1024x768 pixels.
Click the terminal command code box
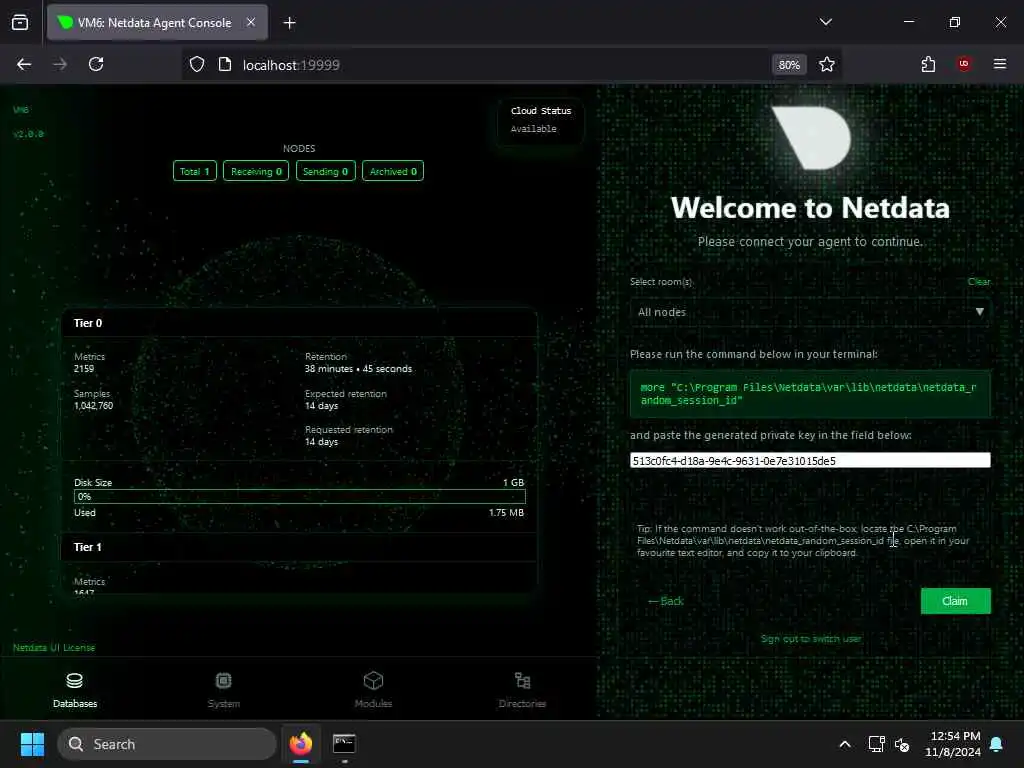810,394
